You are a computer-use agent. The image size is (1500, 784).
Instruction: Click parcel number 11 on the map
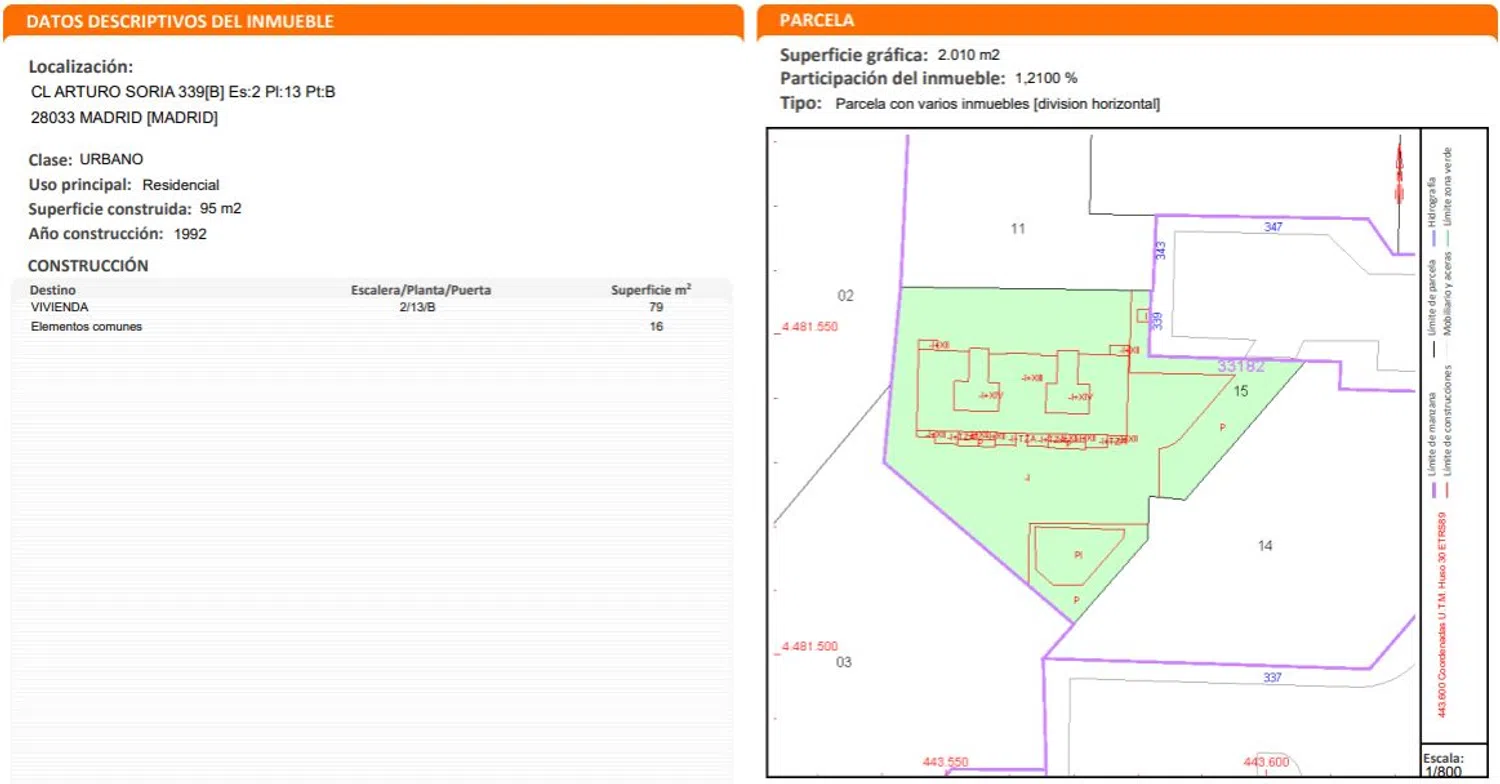pyautogui.click(x=1018, y=229)
